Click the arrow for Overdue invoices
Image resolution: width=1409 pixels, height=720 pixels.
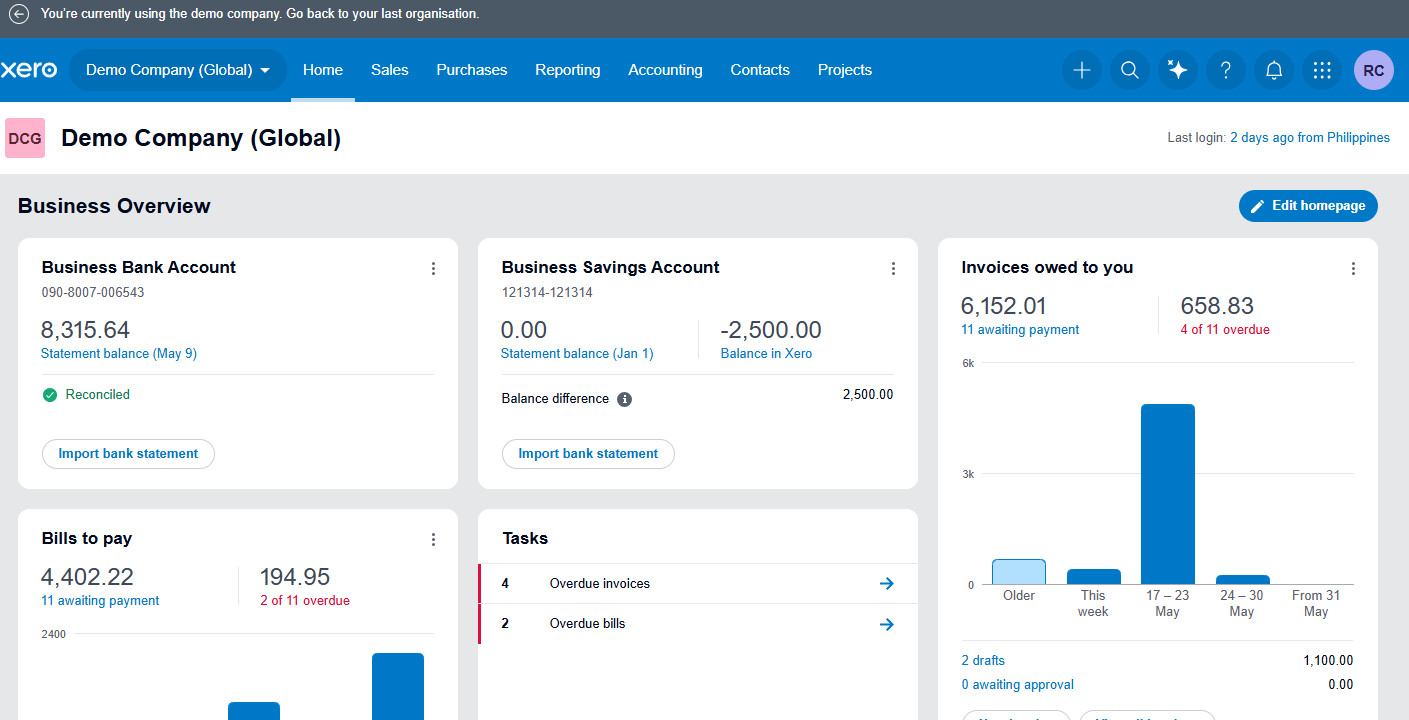tap(886, 583)
